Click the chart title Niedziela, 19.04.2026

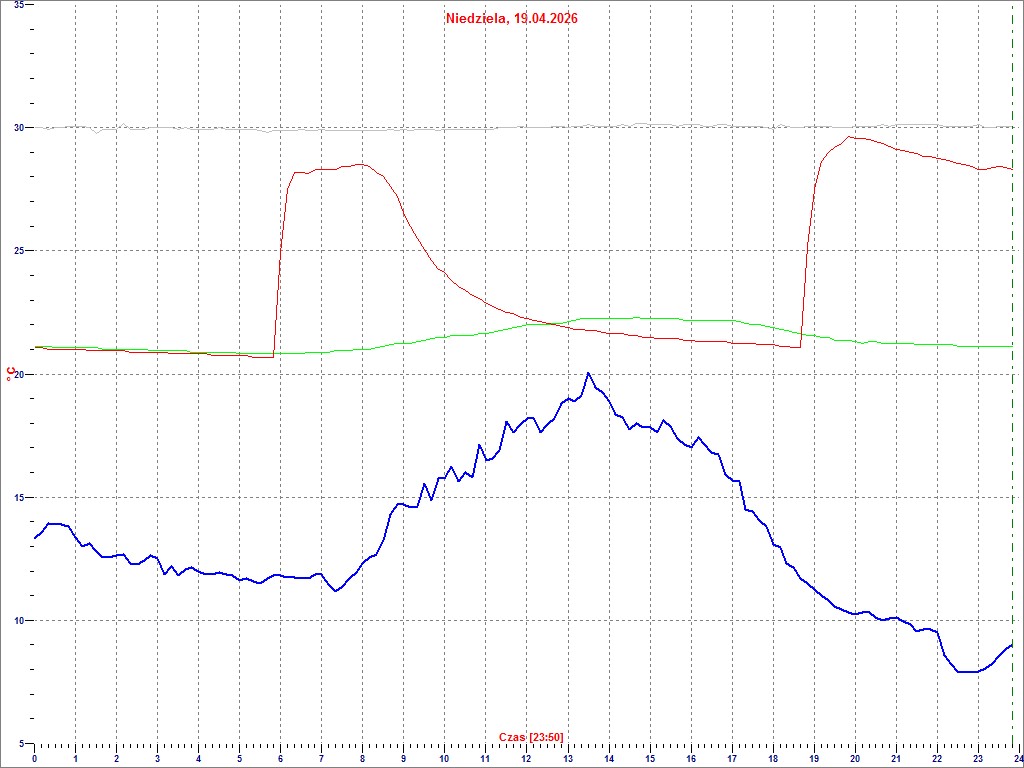pos(511,18)
